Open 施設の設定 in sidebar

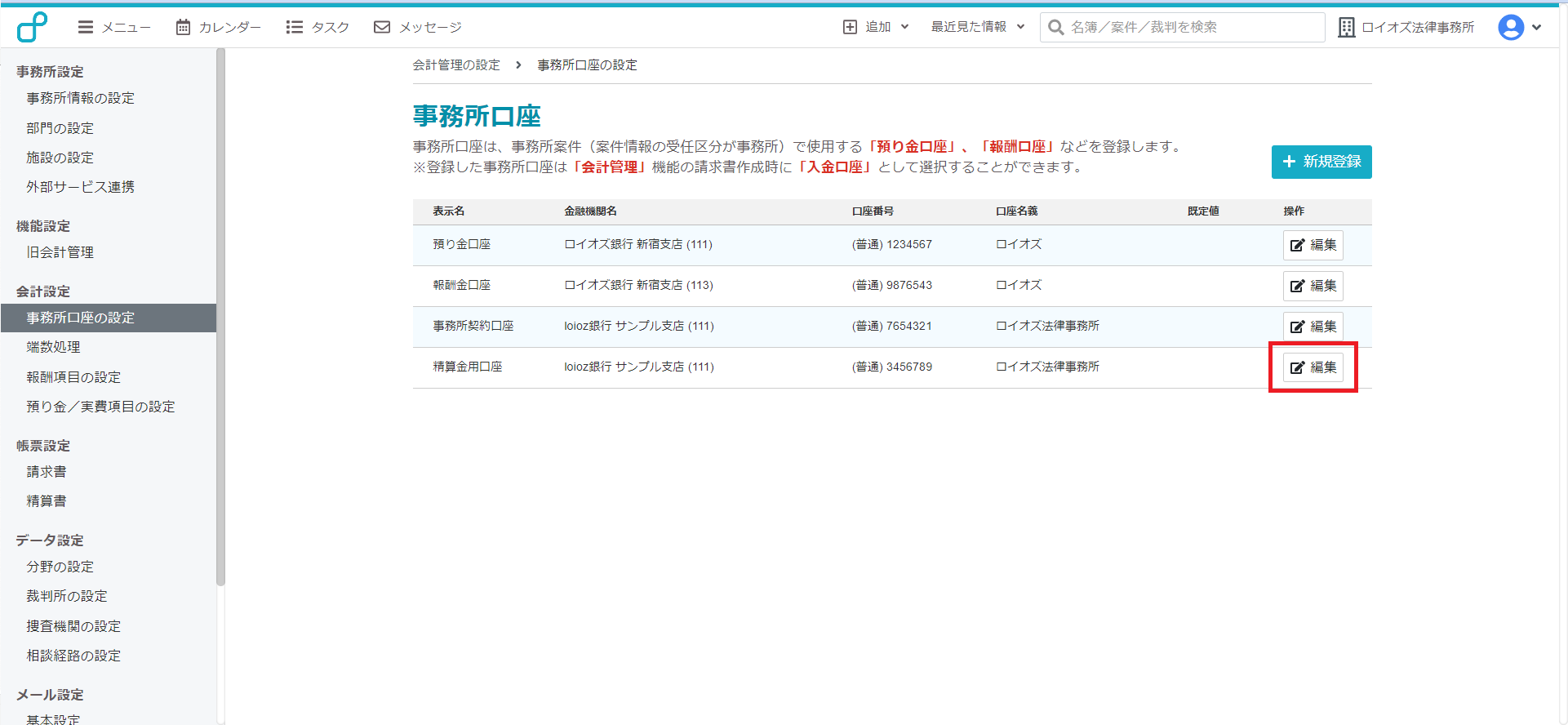point(60,158)
